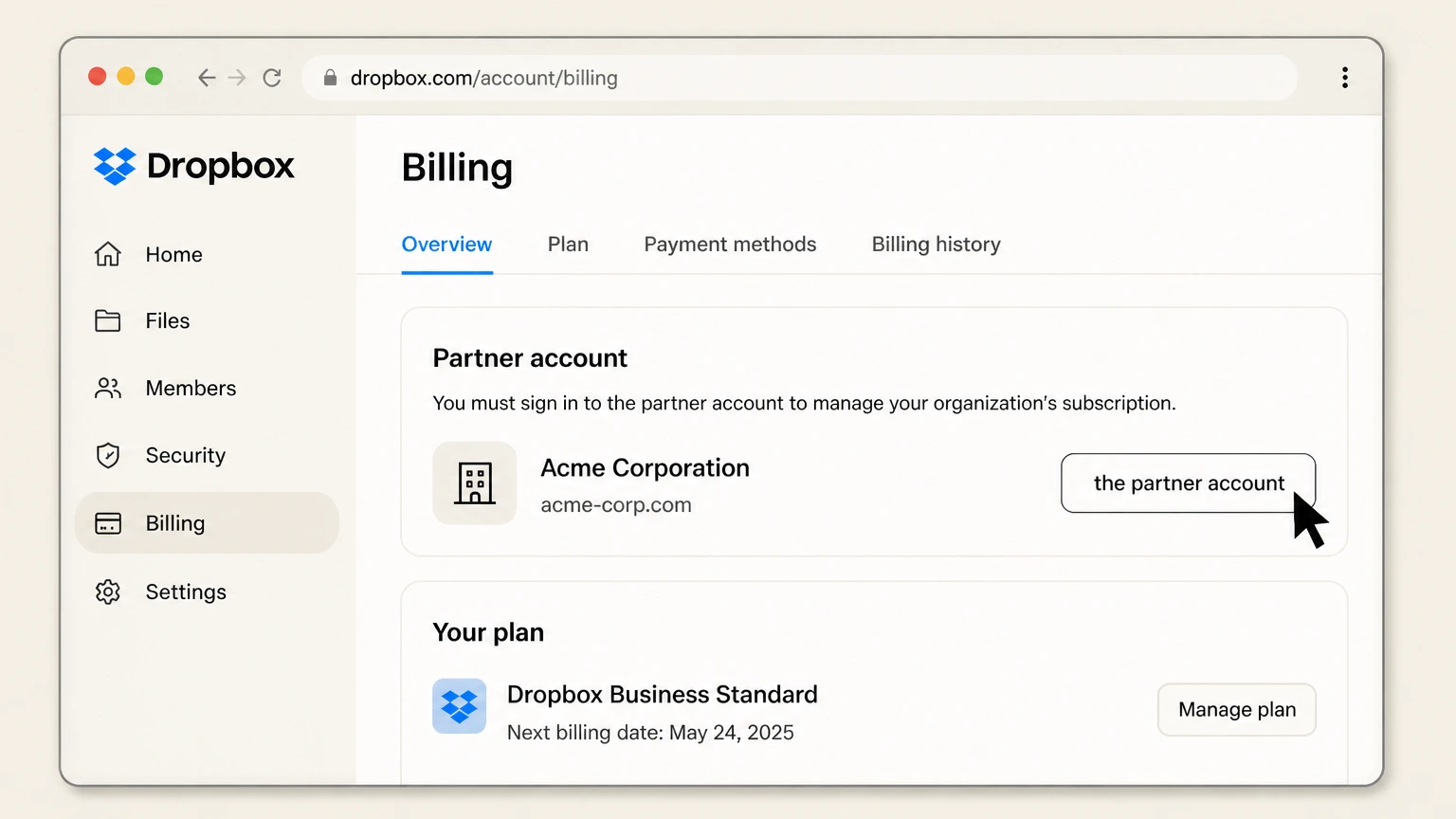Open the Billing history tab
The image size is (1456, 819).
coord(937,245)
